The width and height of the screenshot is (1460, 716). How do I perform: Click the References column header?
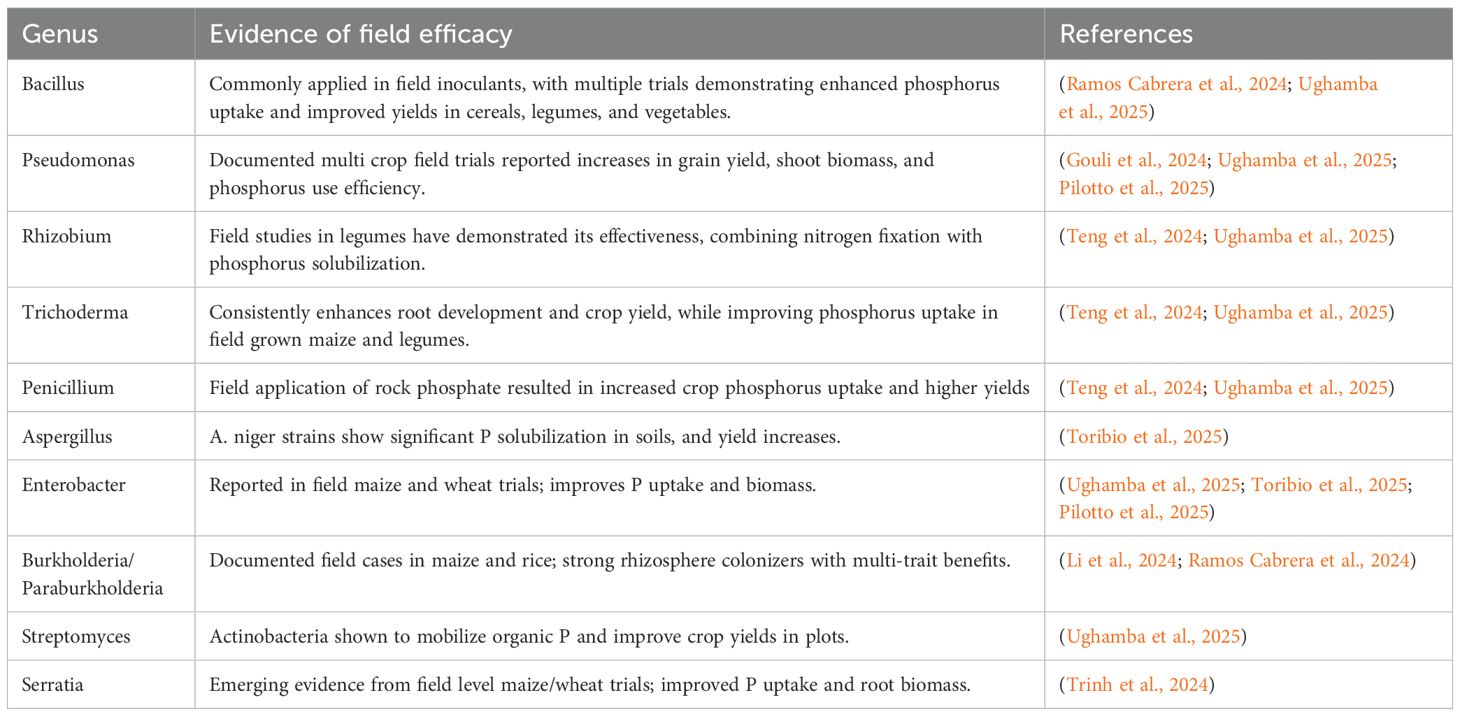tap(1126, 34)
